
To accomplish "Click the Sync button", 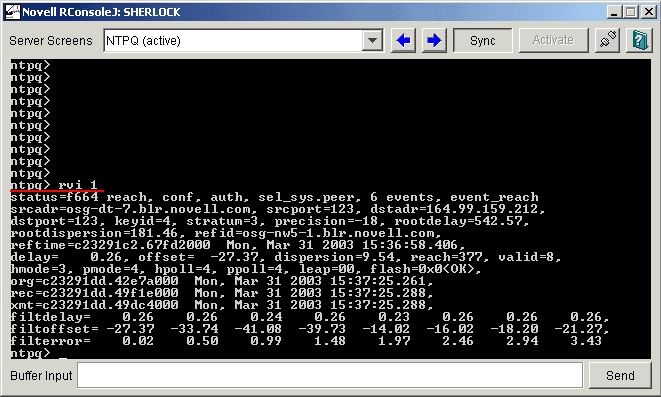I will [x=483, y=40].
